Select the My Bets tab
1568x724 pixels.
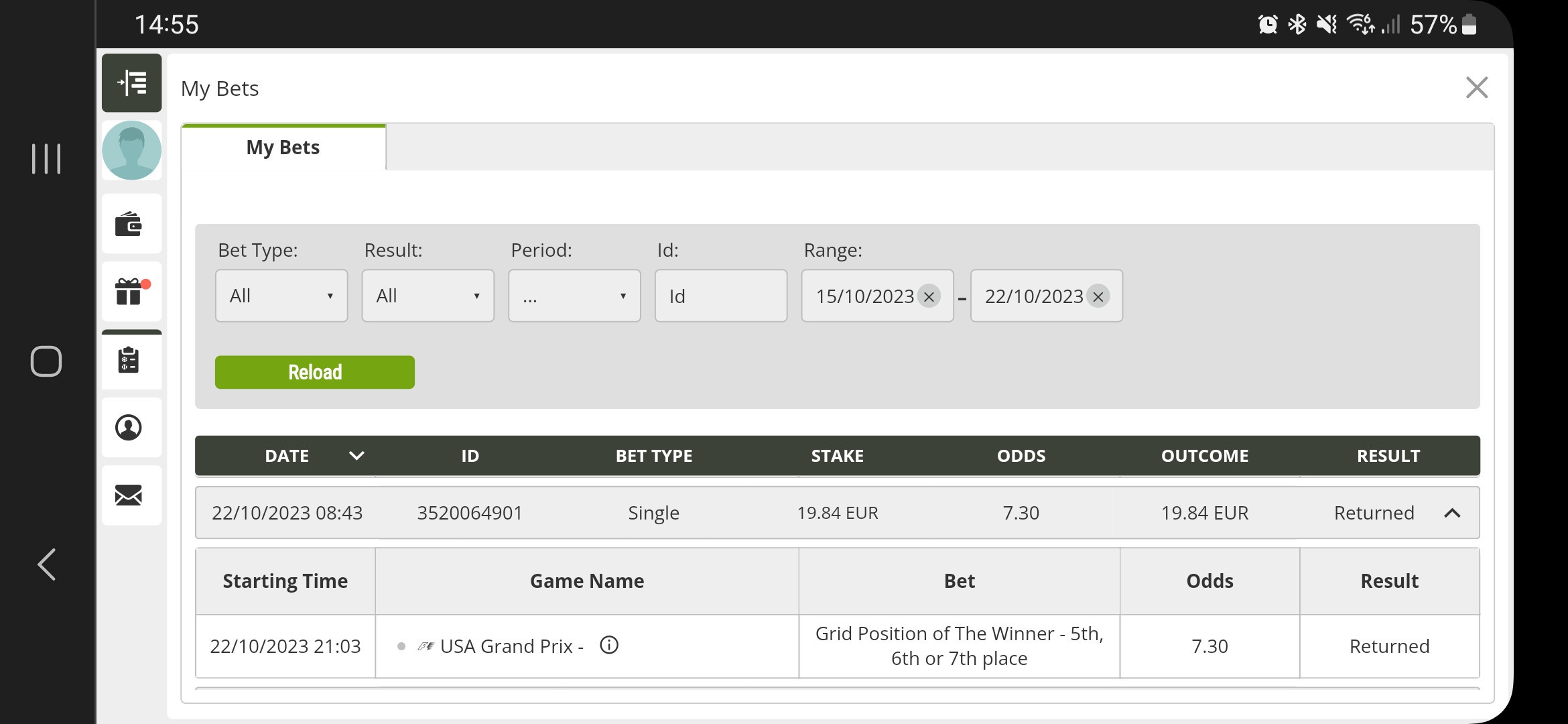click(x=283, y=147)
